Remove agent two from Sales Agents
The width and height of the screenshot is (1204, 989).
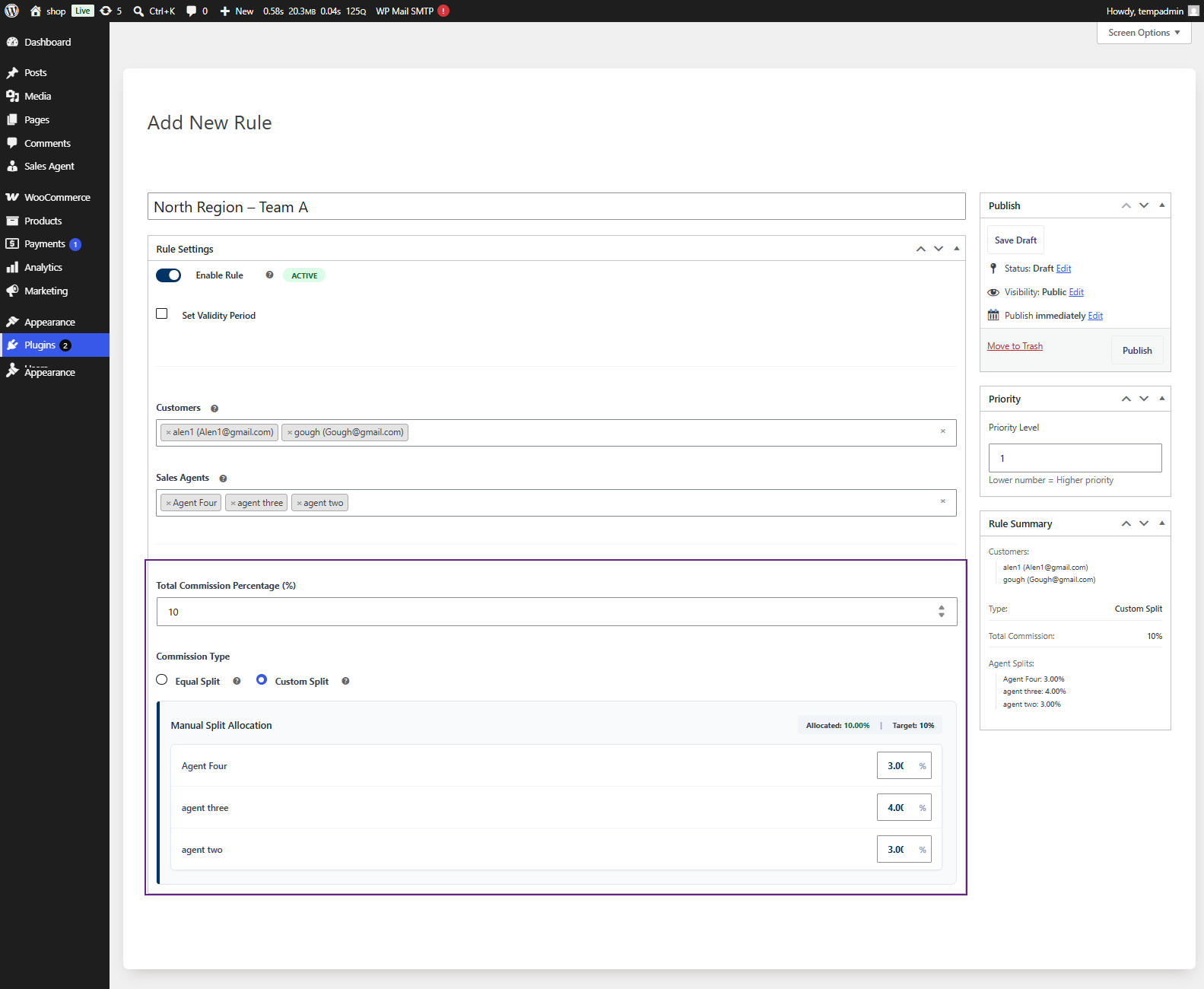300,504
